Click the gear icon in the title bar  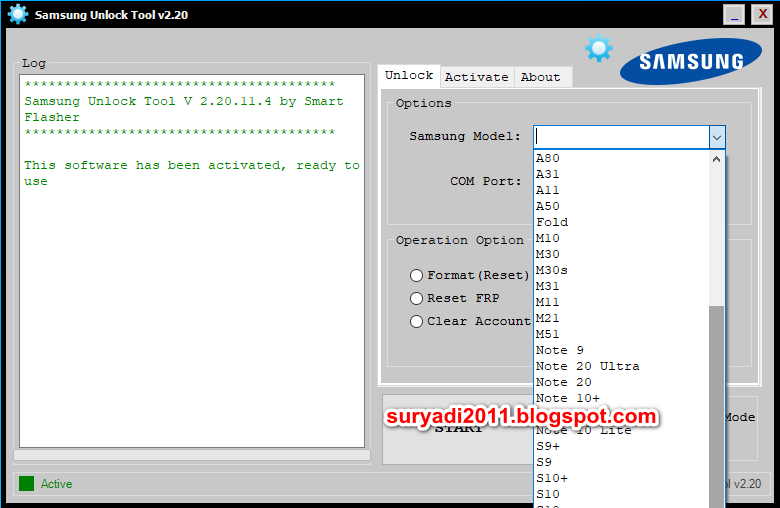click(18, 14)
